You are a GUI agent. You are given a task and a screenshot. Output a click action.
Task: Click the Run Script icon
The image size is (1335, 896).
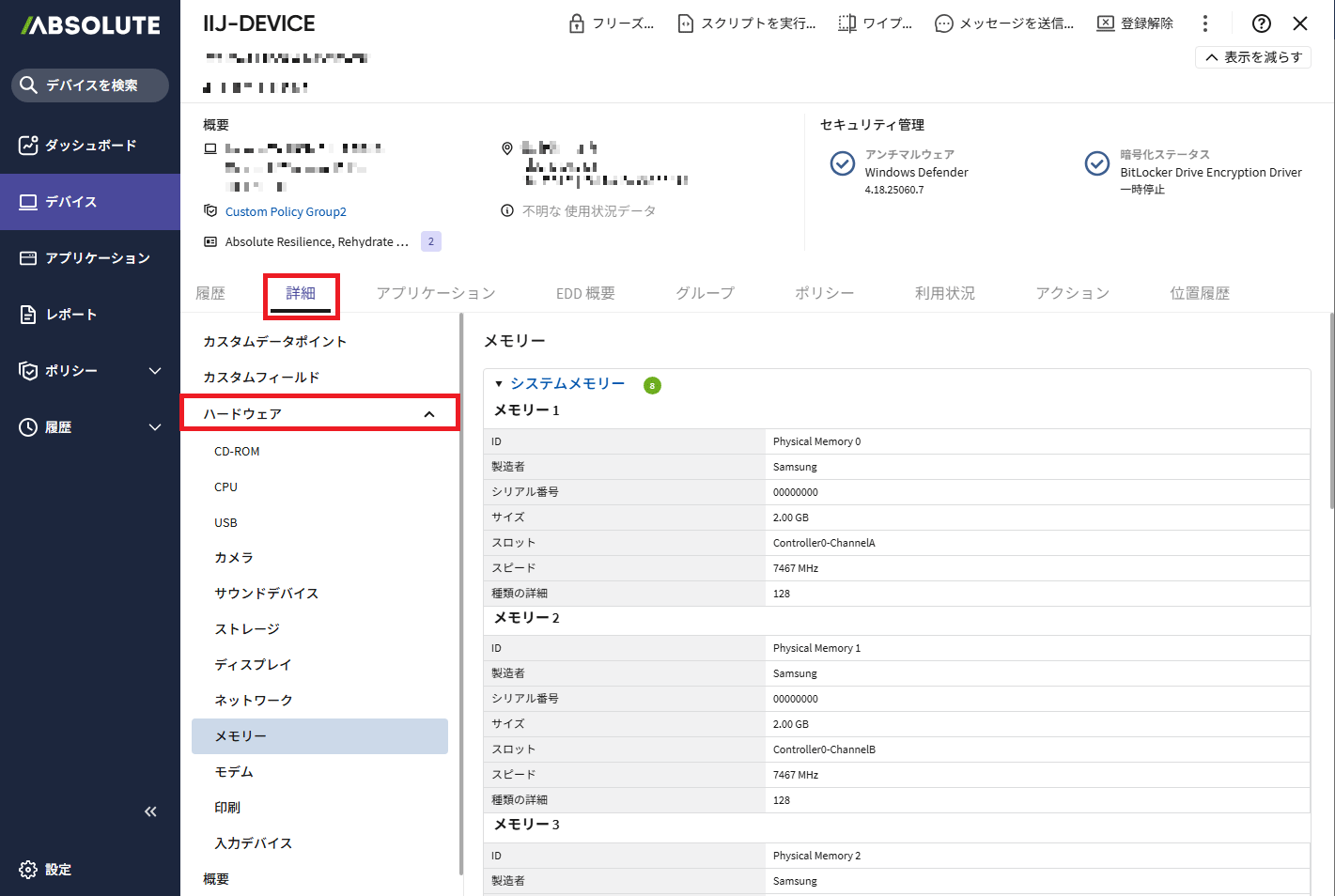[x=686, y=23]
